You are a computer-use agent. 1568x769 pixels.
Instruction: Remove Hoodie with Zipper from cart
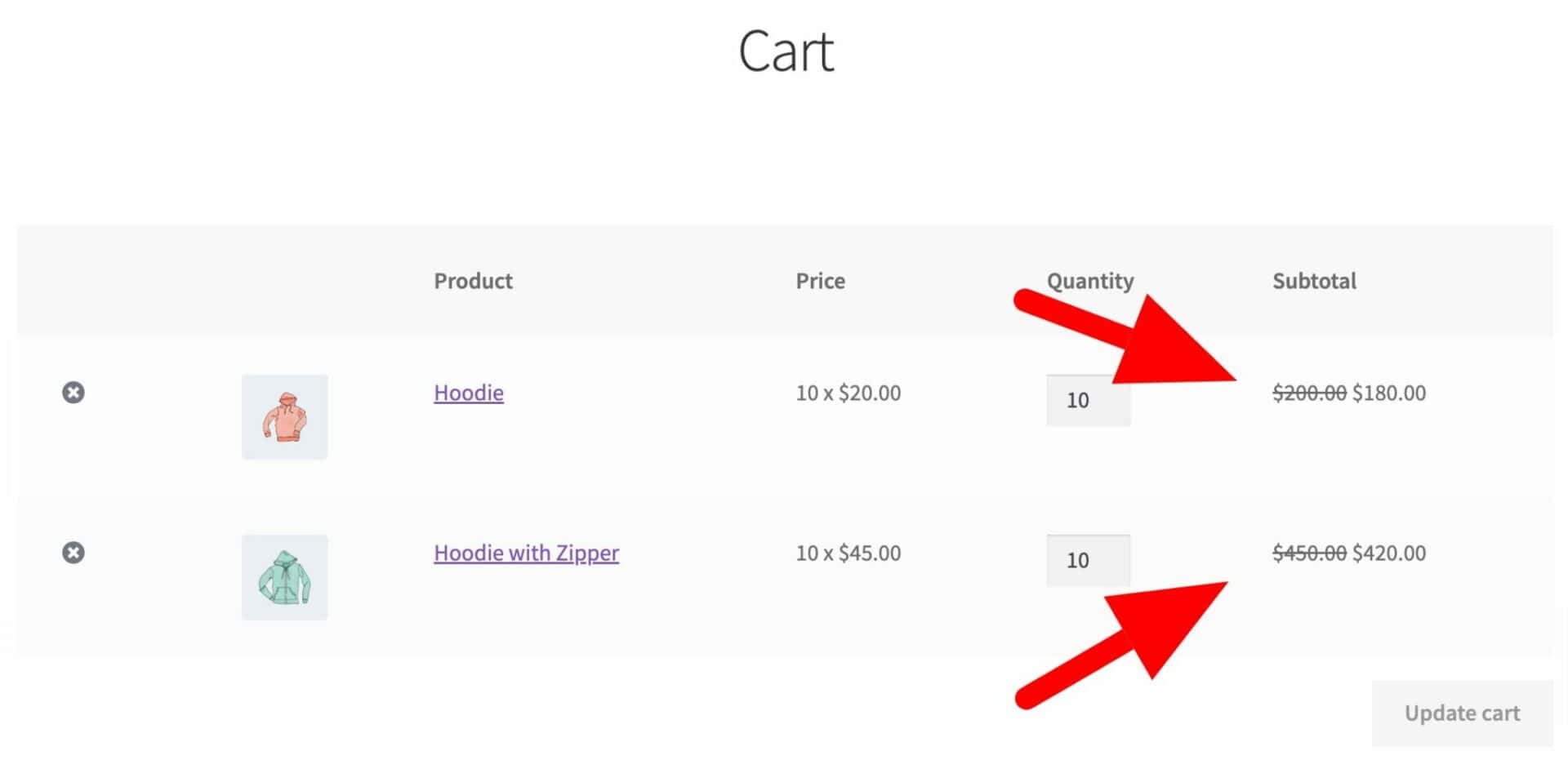click(x=73, y=553)
